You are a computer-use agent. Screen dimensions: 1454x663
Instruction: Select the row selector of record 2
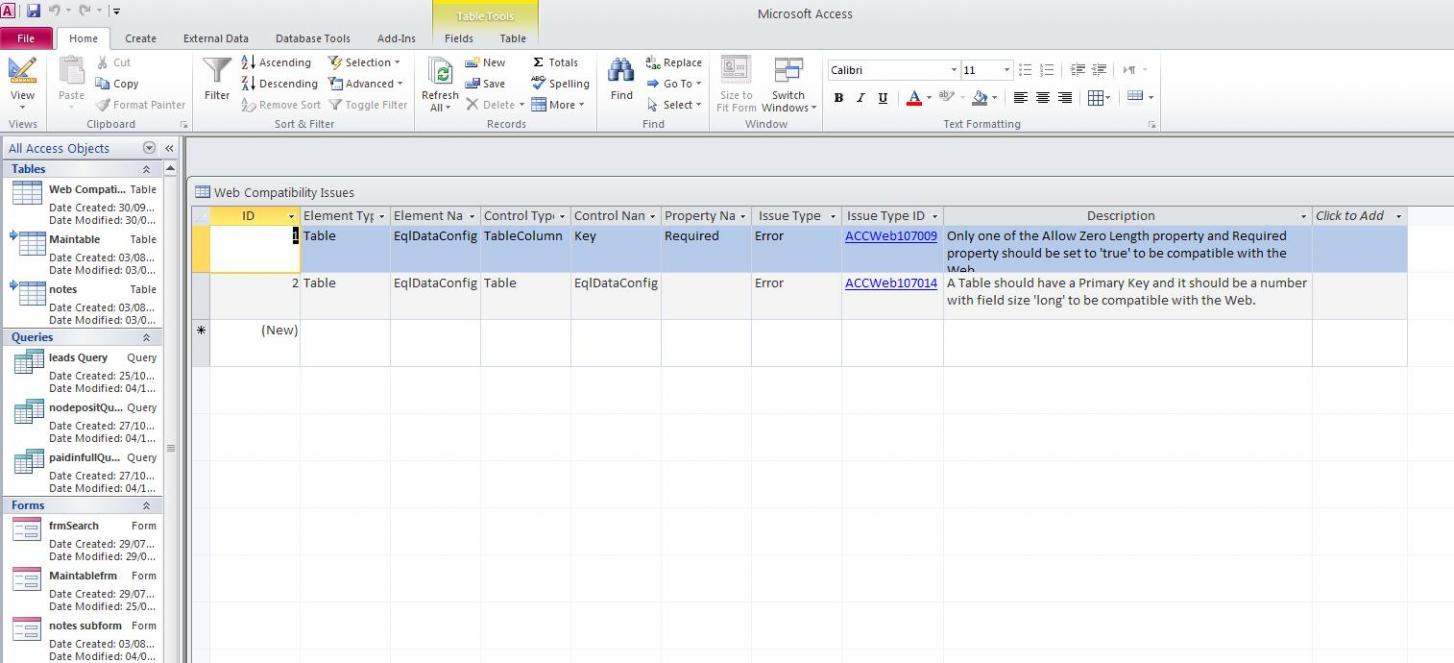click(x=200, y=296)
